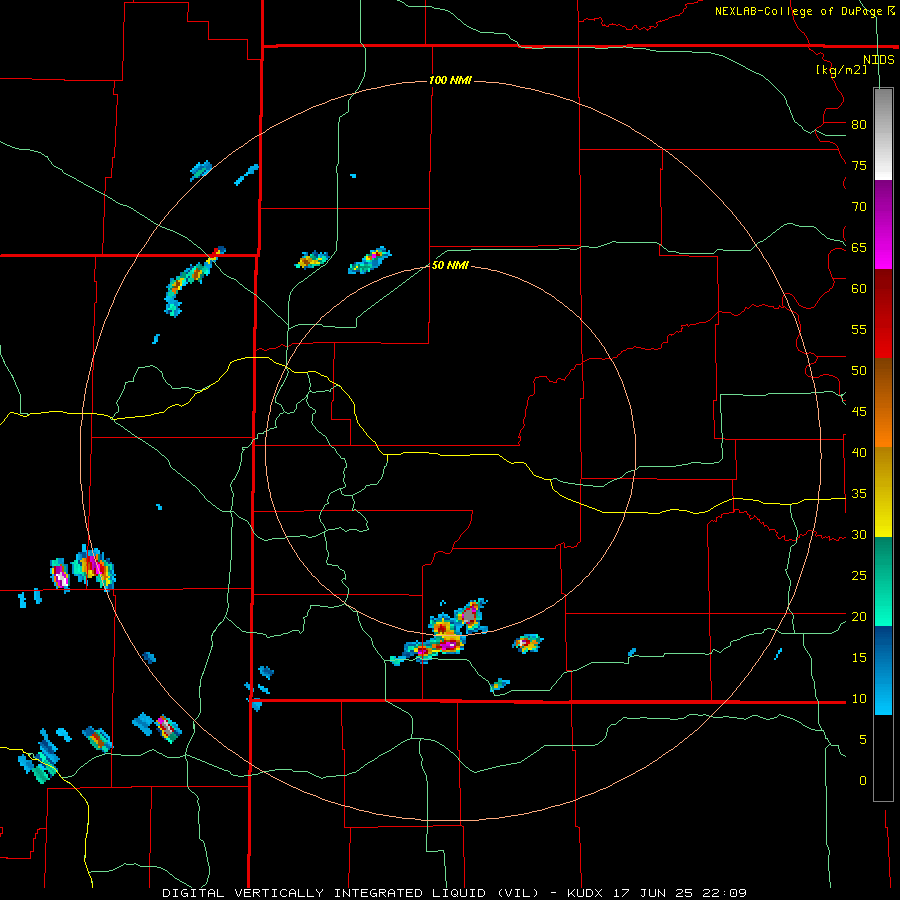Select the 65 value on the VIL scale
The width and height of the screenshot is (900, 900).
(x=859, y=247)
